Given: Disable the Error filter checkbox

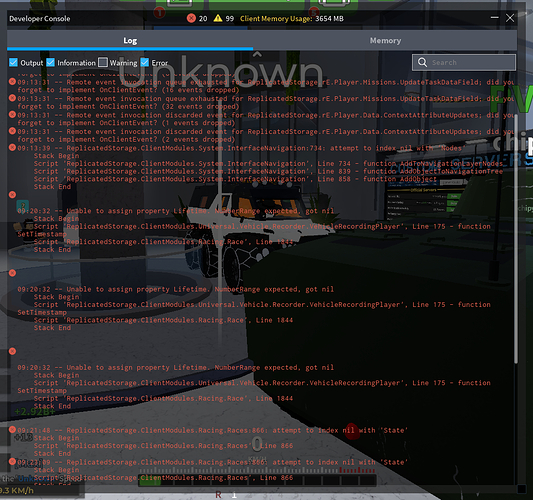Looking at the screenshot, I should click(144, 62).
